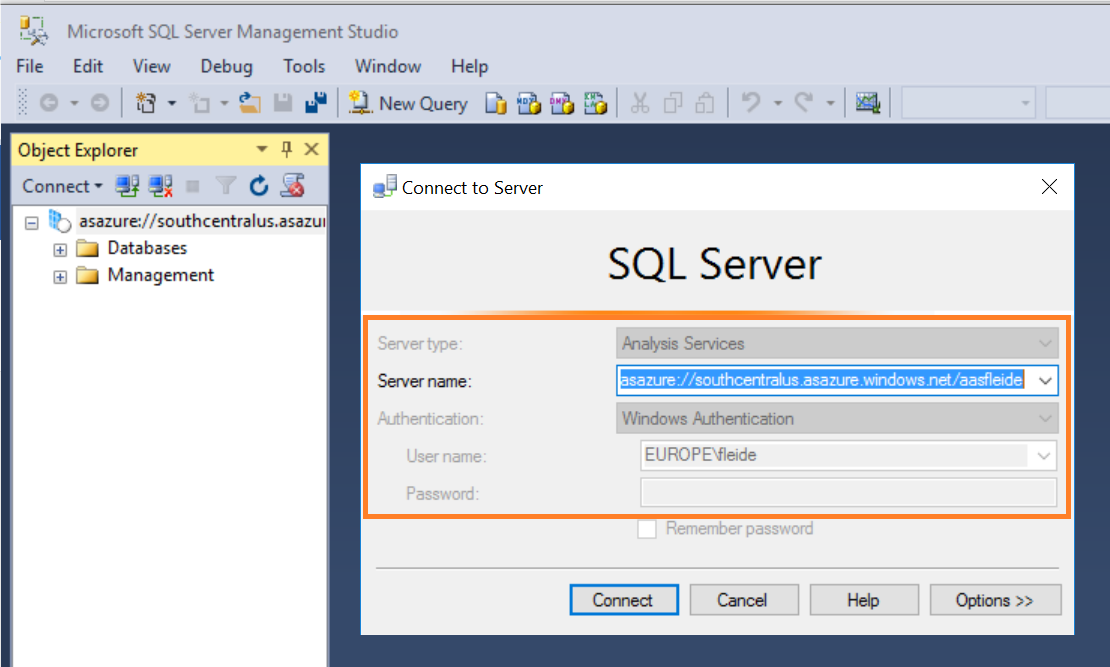
Task: Expand the Management folder node
Action: coord(60,276)
